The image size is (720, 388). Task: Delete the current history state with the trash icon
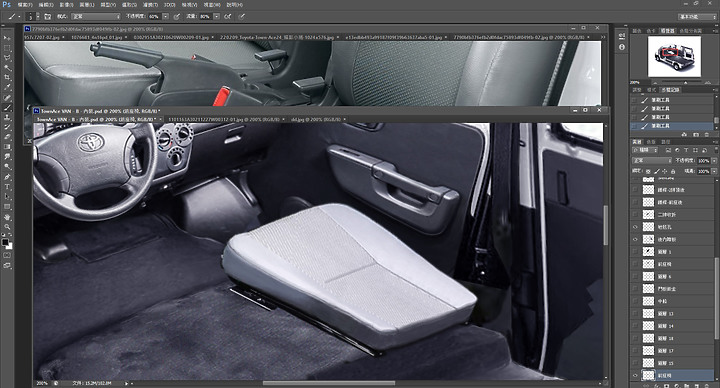click(707, 135)
